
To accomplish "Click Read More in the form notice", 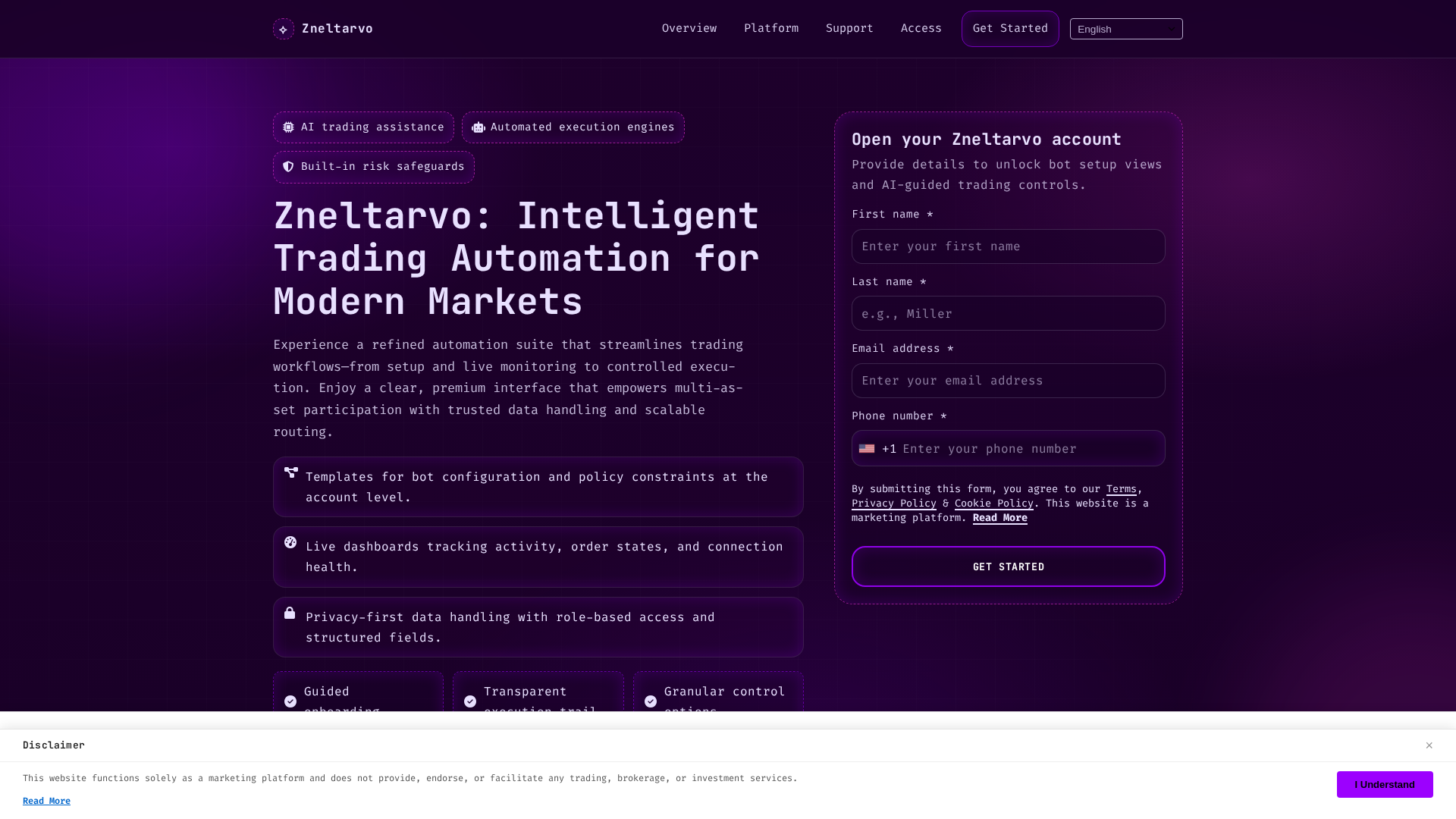I will click(999, 518).
